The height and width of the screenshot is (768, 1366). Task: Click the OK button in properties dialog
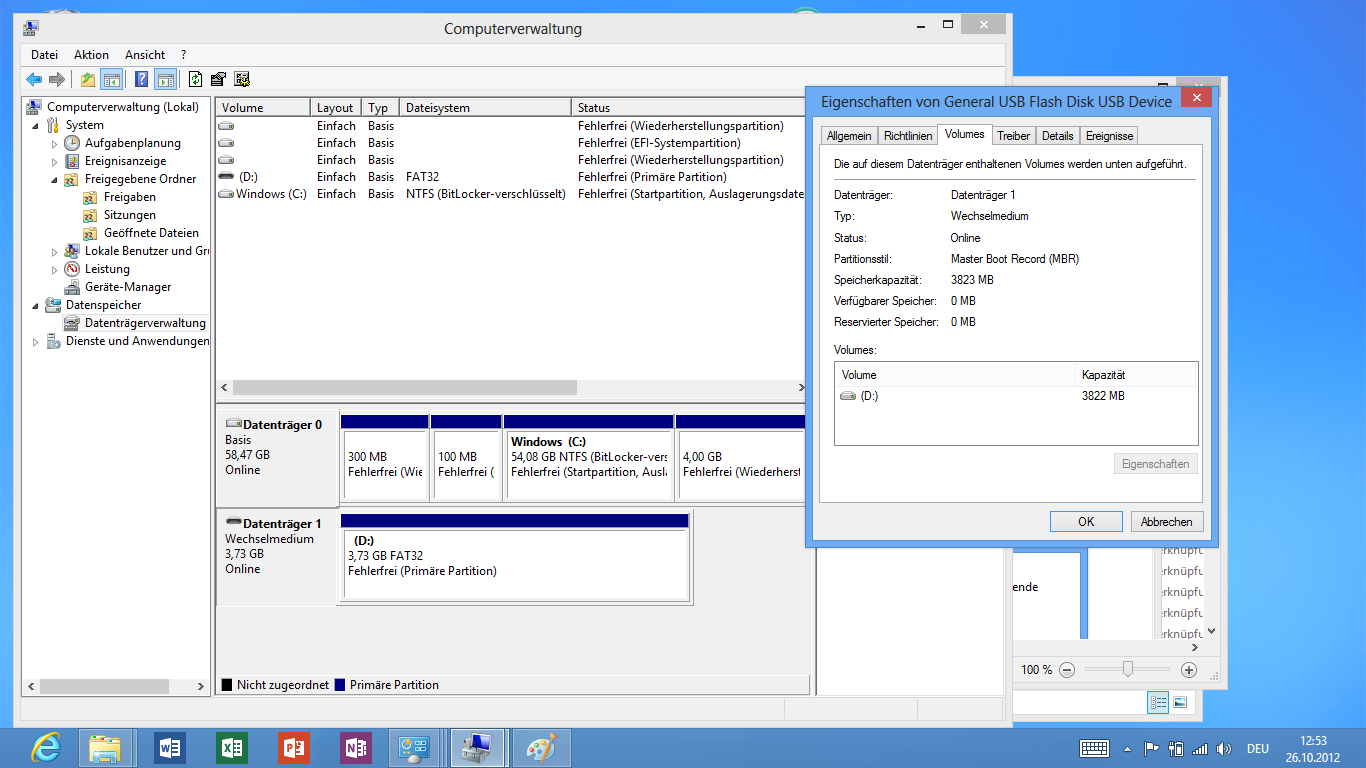1086,521
